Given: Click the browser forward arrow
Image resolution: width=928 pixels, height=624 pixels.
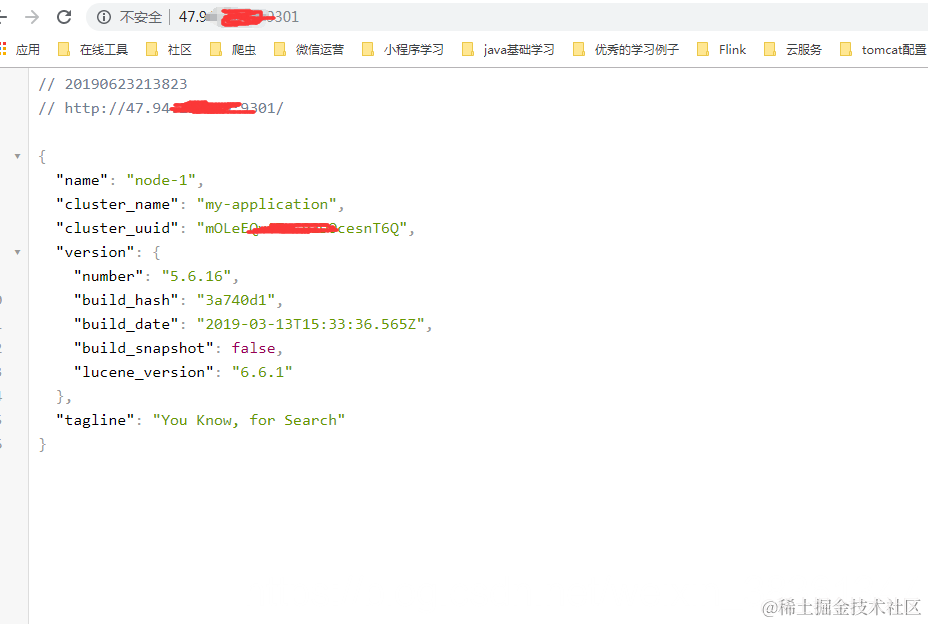Looking at the screenshot, I should (x=32, y=17).
